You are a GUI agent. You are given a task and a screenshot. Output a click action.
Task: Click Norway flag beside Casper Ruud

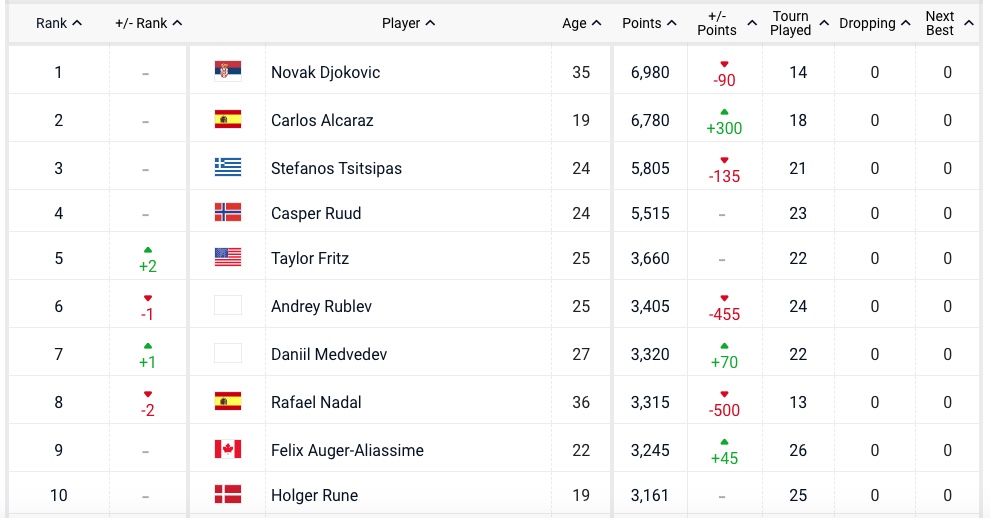pos(228,212)
